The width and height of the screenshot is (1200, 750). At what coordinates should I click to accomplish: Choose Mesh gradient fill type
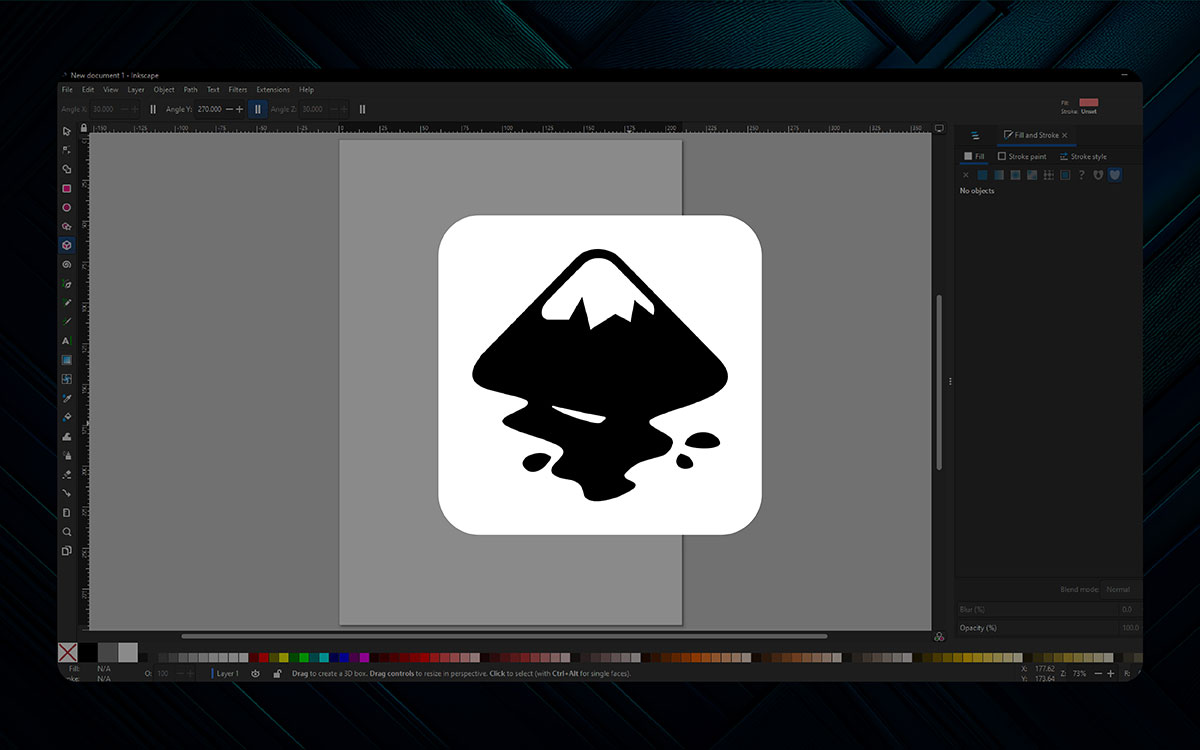coord(1032,175)
